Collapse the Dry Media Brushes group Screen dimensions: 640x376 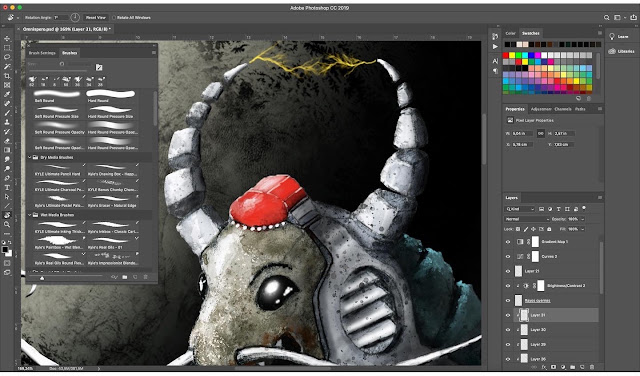tap(29, 157)
